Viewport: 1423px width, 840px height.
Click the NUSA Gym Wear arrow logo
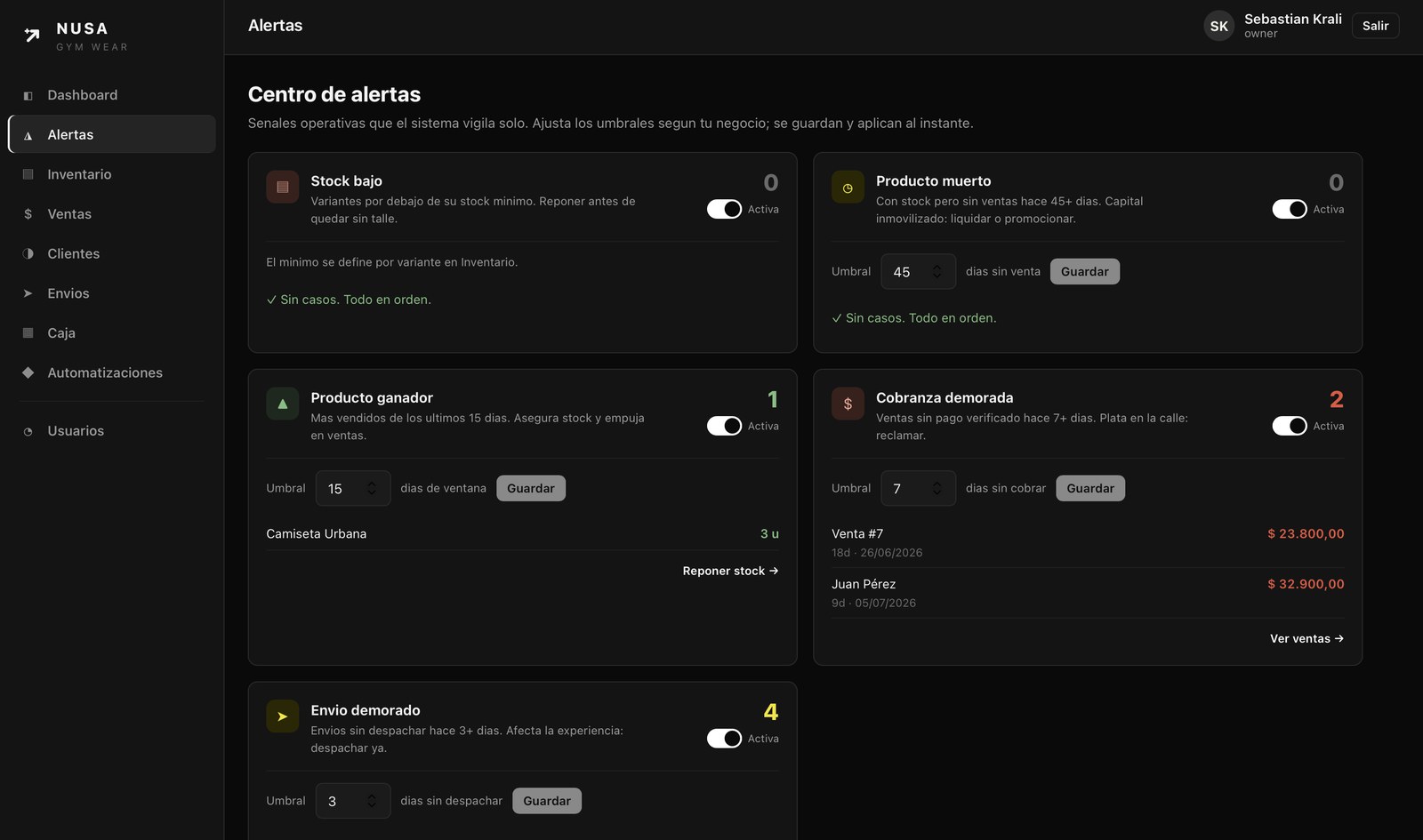32,36
